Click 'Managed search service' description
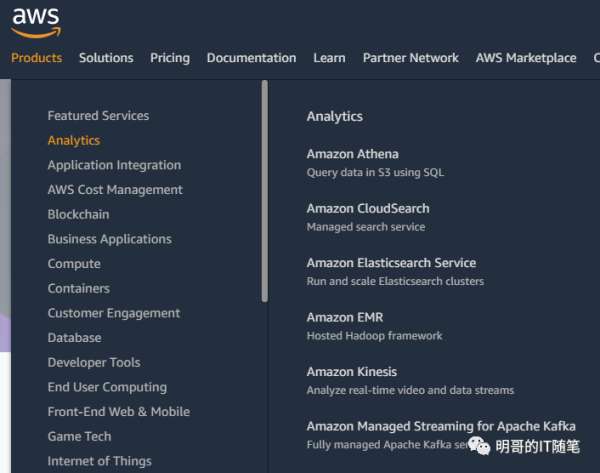 pyautogui.click(x=366, y=227)
